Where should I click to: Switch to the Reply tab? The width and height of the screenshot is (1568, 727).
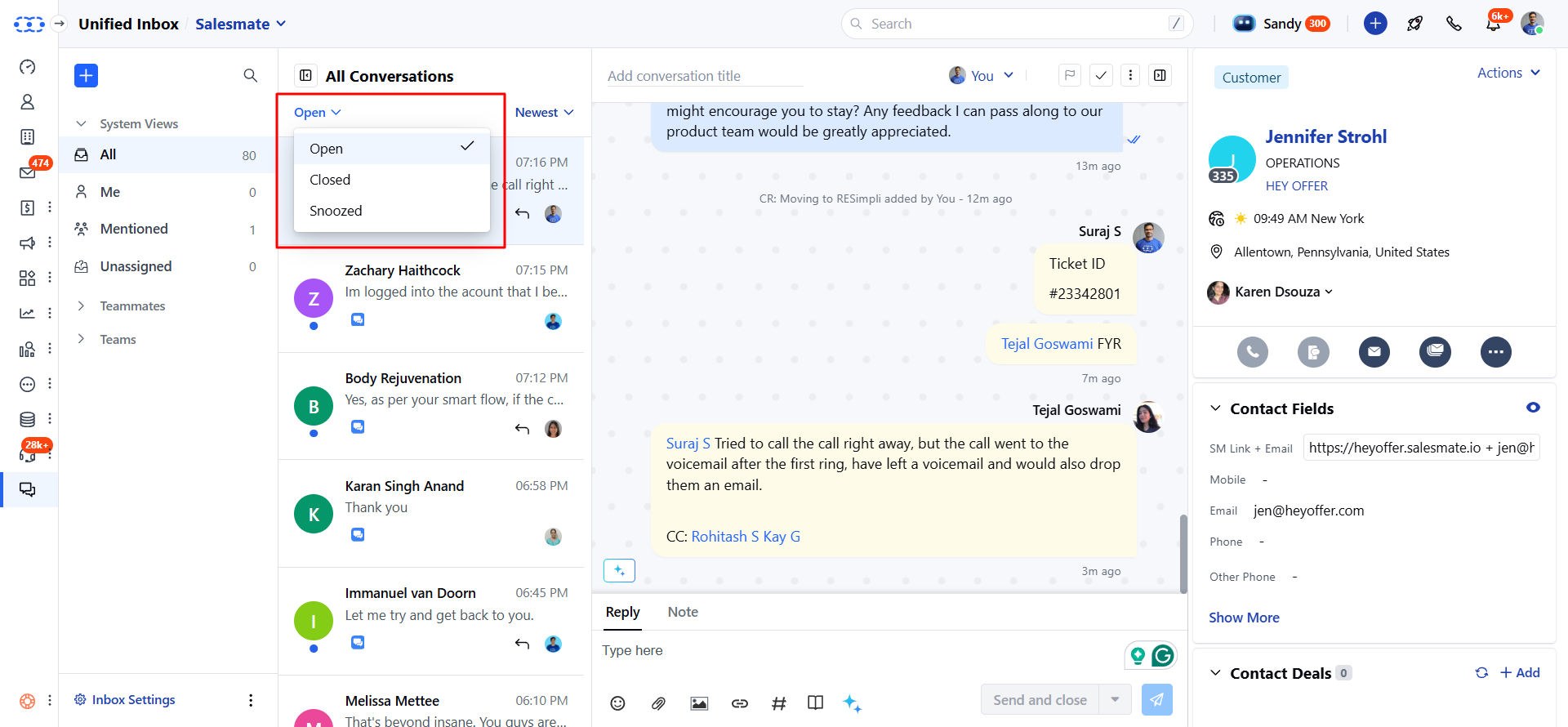pos(622,612)
